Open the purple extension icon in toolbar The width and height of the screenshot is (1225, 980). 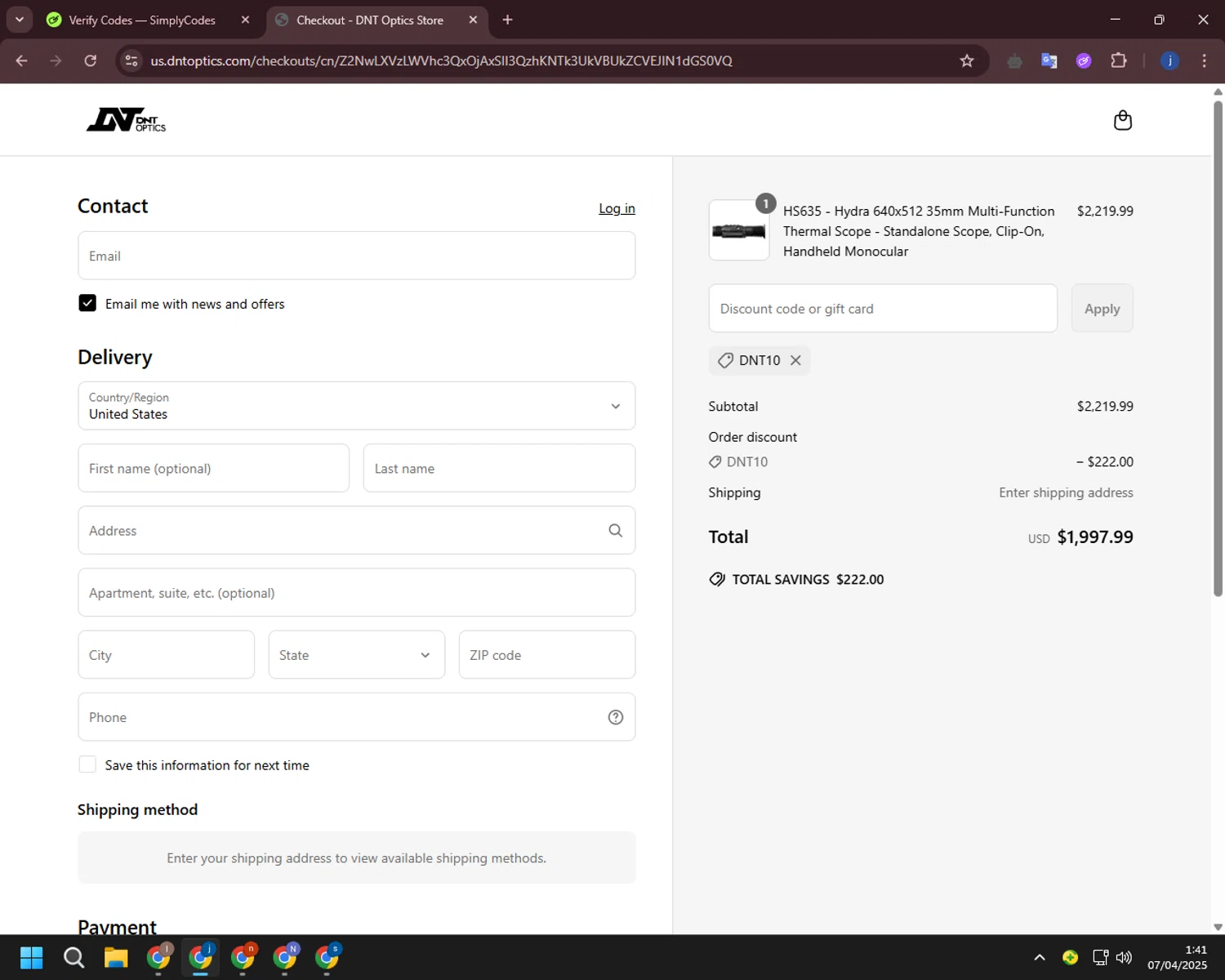1084,60
